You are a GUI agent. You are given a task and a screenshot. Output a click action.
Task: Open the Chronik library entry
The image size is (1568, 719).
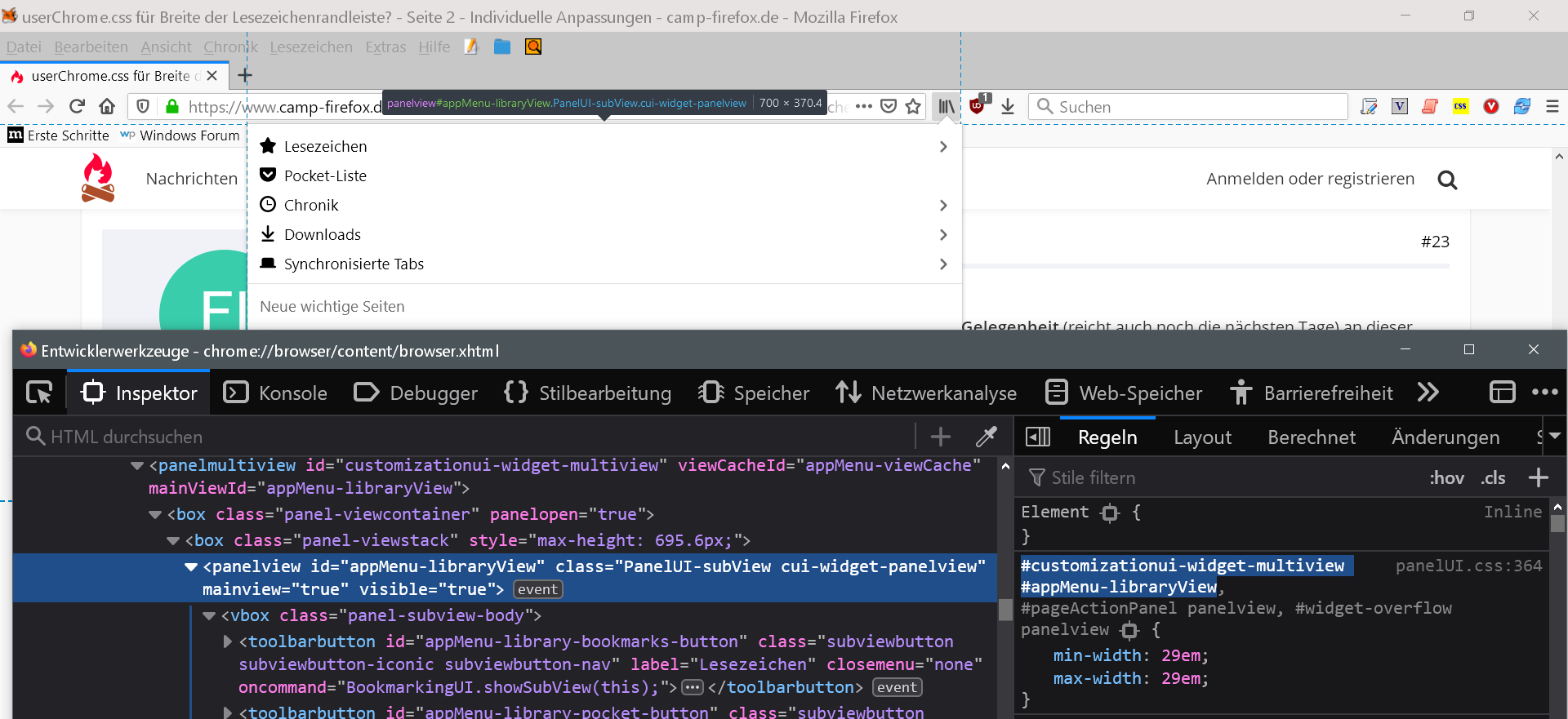coord(311,206)
